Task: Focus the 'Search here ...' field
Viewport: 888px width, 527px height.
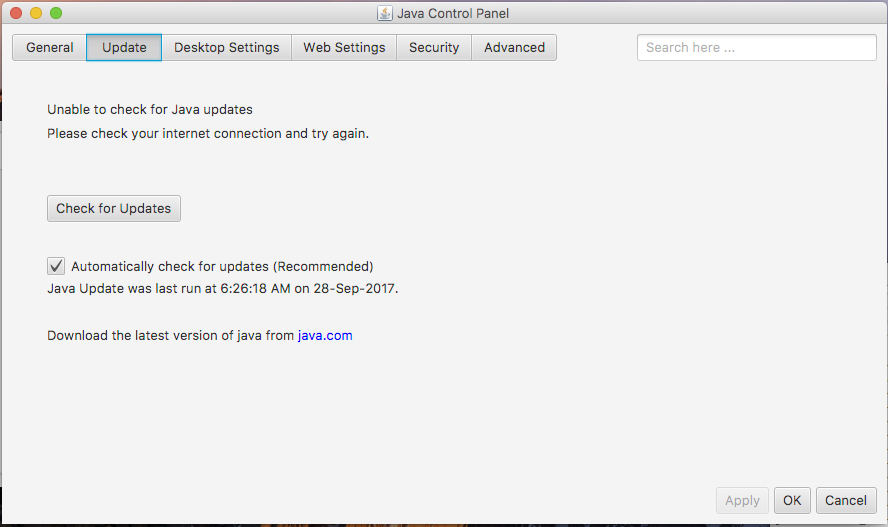Action: click(756, 47)
